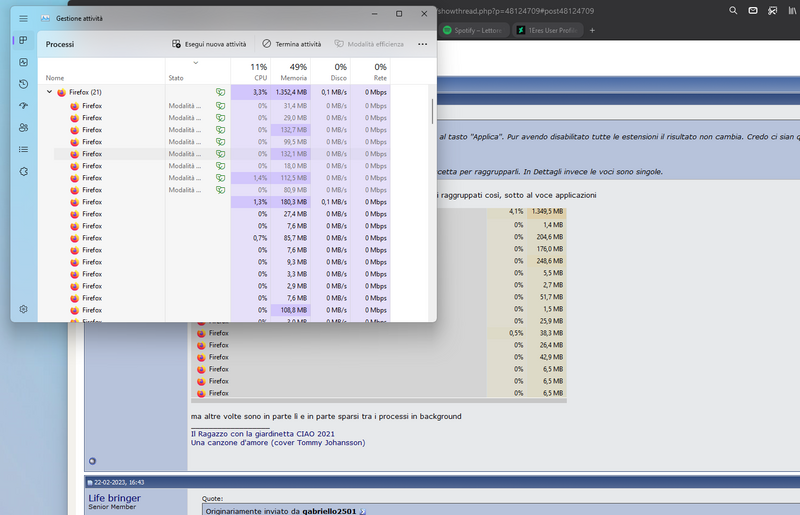Click the browser library icon at top right
This screenshot has width=800, height=515.
tap(792, 10)
